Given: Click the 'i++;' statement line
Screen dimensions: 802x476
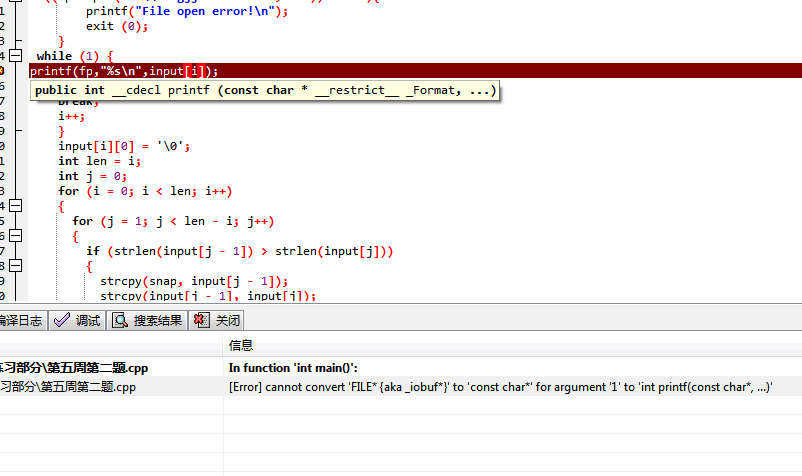Looking at the screenshot, I should tap(72, 116).
